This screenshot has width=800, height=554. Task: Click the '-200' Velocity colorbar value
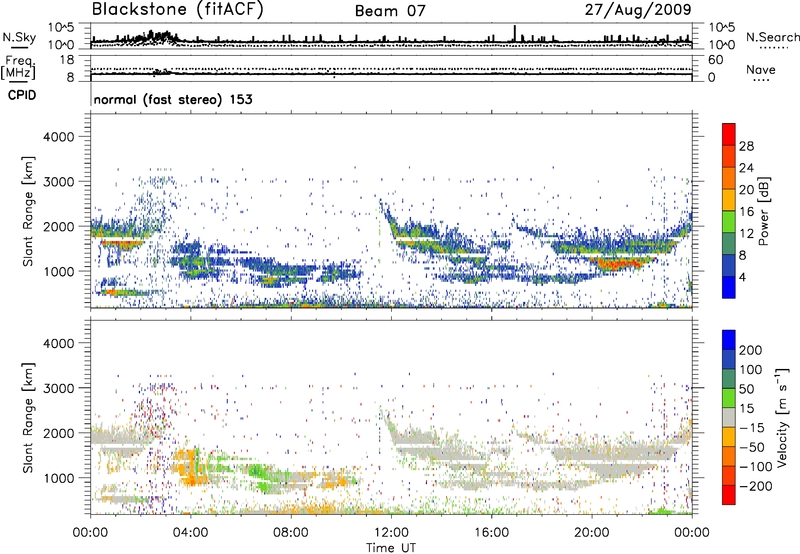[x=756, y=486]
